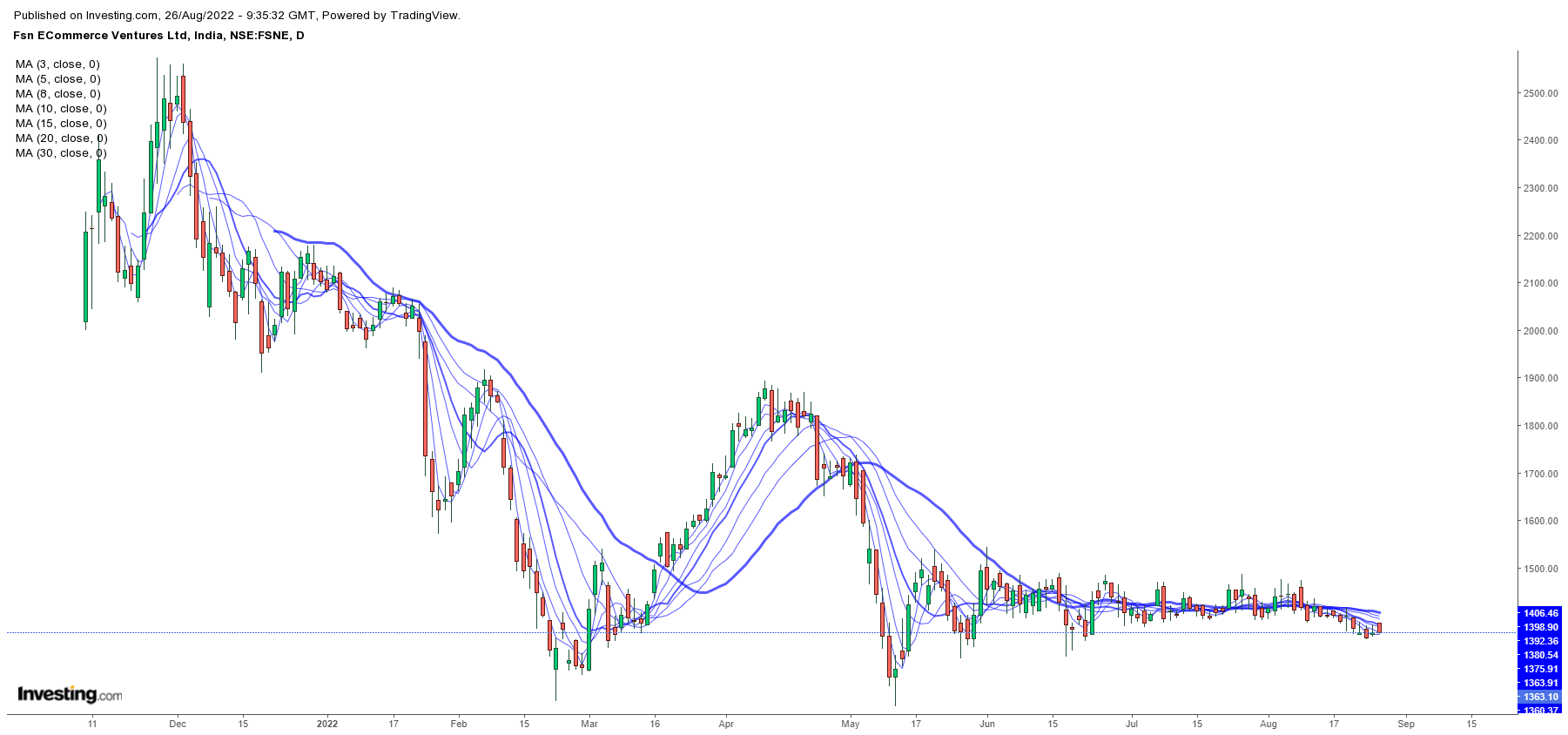Image resolution: width=1568 pixels, height=735 pixels.
Task: Click the Dec label on the time axis
Action: 178,724
